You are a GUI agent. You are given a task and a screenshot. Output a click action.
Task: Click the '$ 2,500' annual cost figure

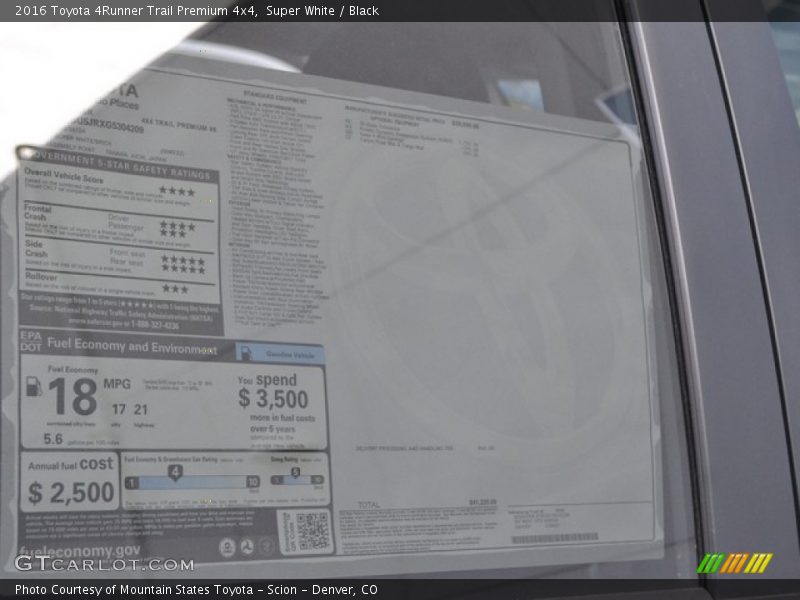coord(71,493)
